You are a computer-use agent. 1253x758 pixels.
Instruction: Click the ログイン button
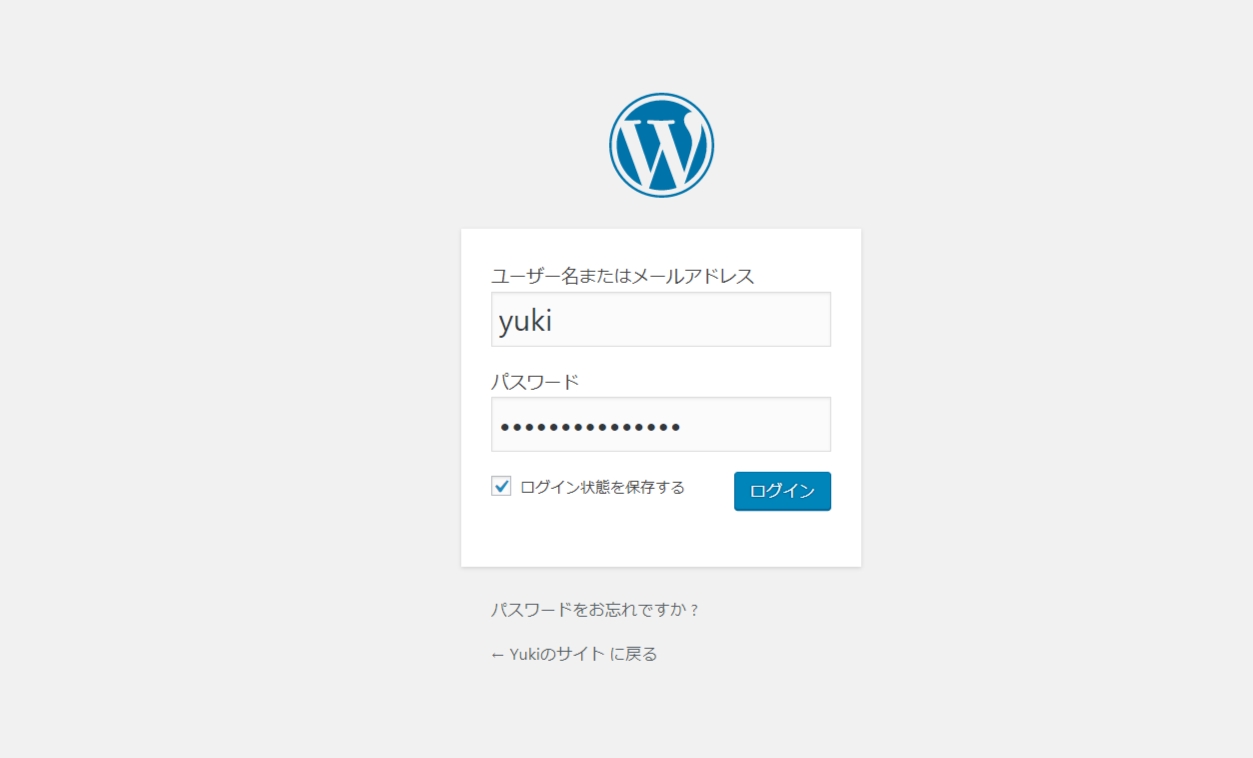[782, 491]
